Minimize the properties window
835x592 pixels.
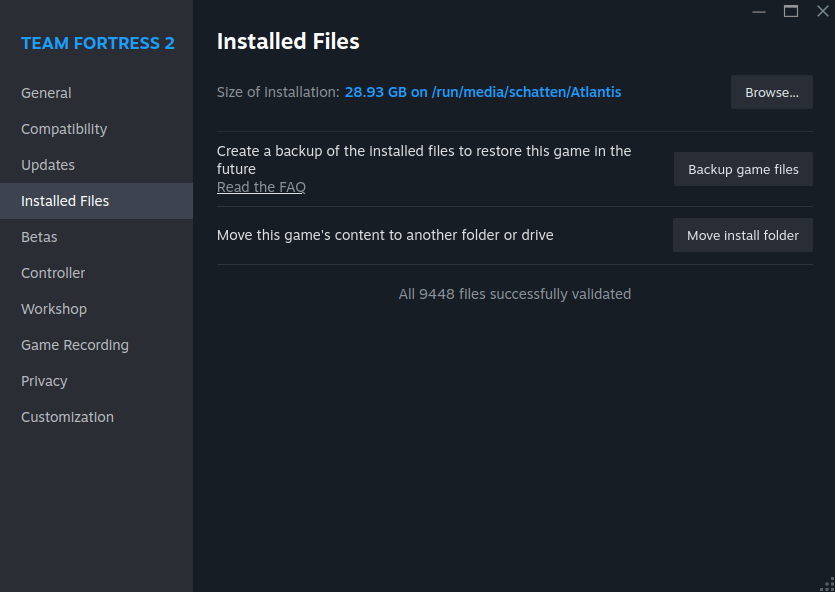(x=759, y=11)
